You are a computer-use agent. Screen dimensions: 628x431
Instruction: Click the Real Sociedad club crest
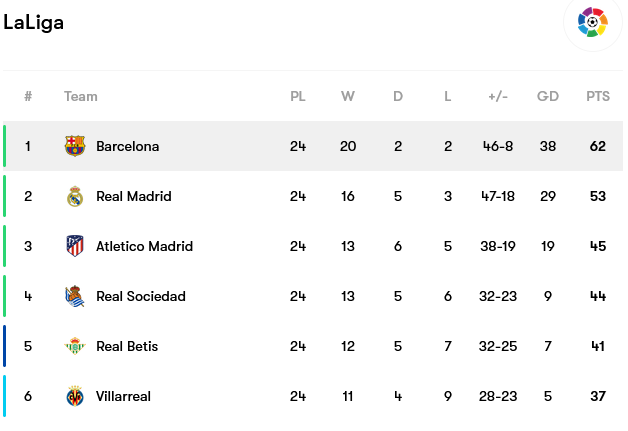(x=75, y=296)
